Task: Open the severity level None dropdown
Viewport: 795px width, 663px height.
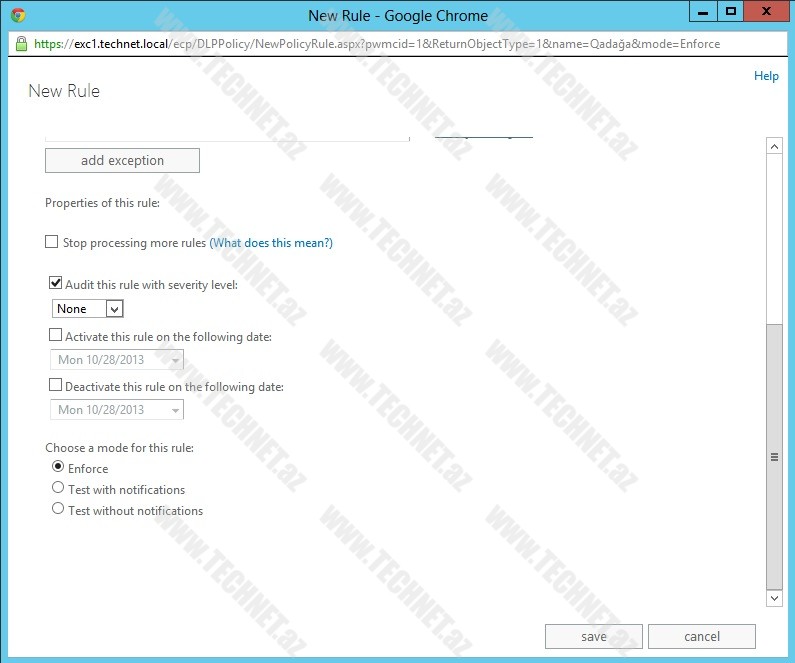Action: pyautogui.click(x=88, y=309)
